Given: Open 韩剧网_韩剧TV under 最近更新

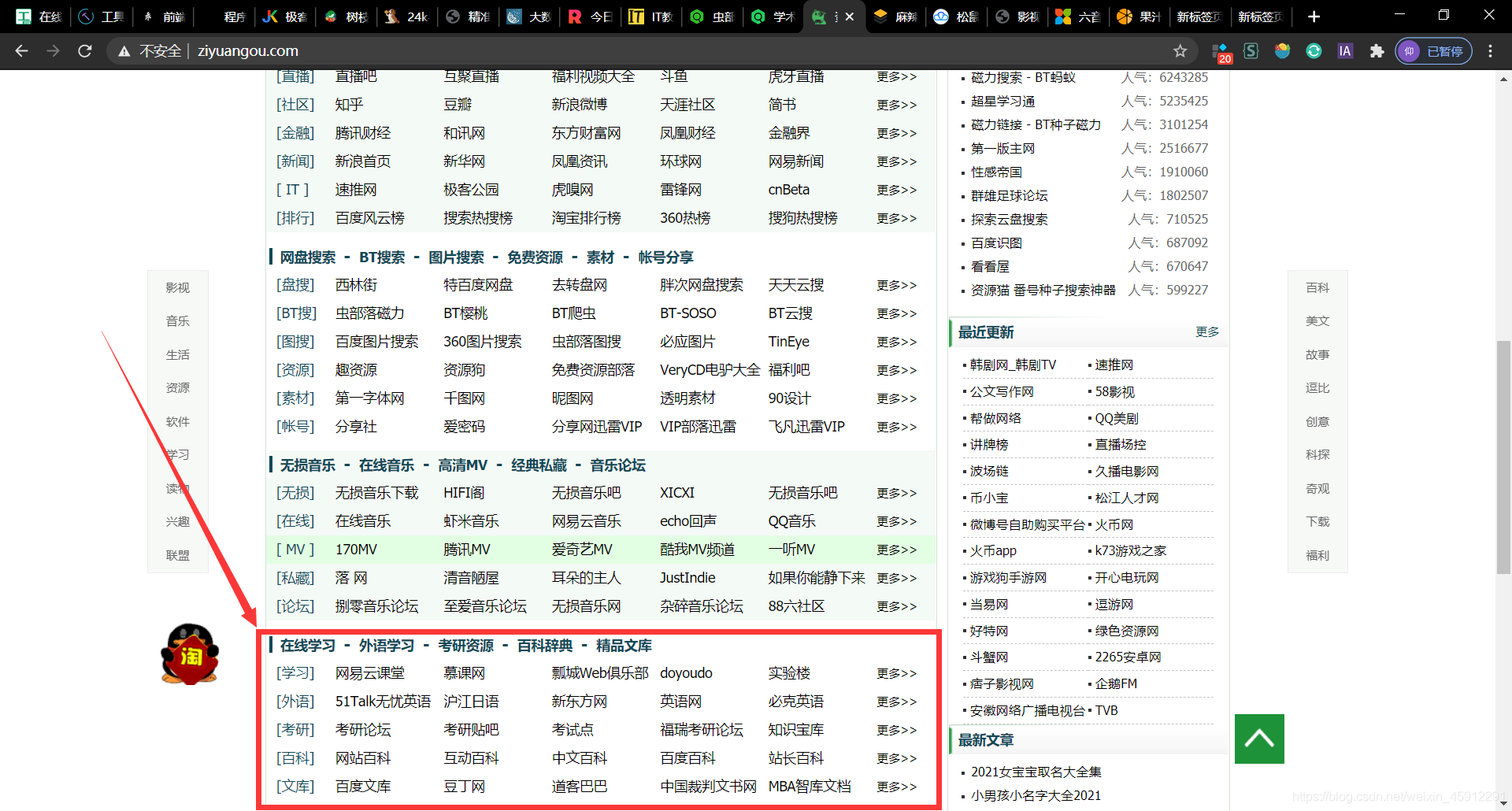Looking at the screenshot, I should click(x=1013, y=365).
